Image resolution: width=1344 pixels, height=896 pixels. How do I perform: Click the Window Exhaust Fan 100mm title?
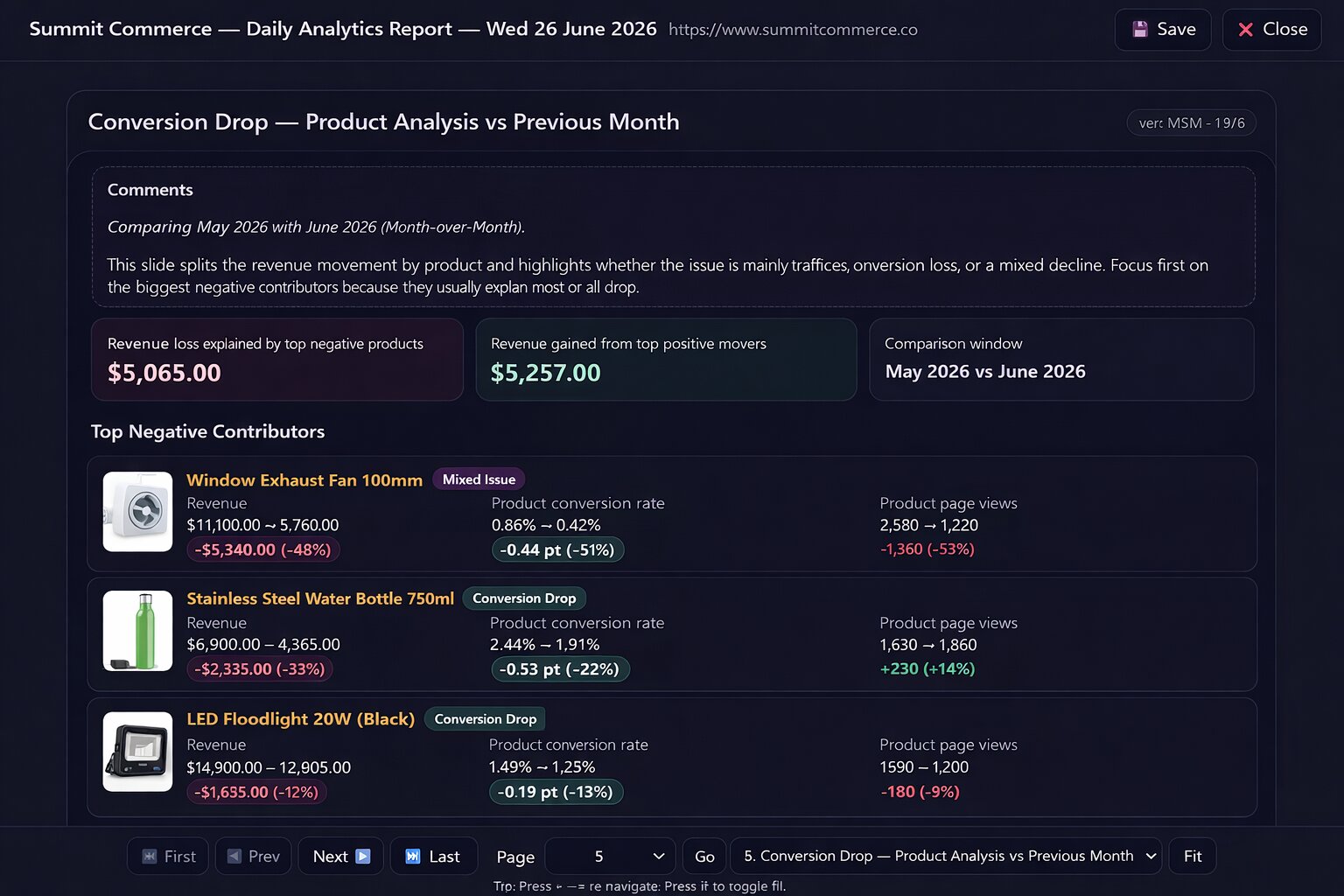click(x=304, y=480)
